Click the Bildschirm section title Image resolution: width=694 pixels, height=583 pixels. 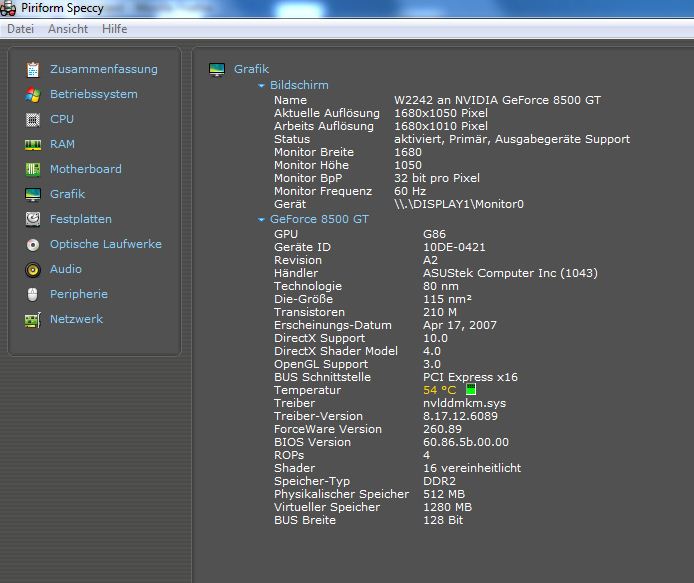[x=299, y=85]
